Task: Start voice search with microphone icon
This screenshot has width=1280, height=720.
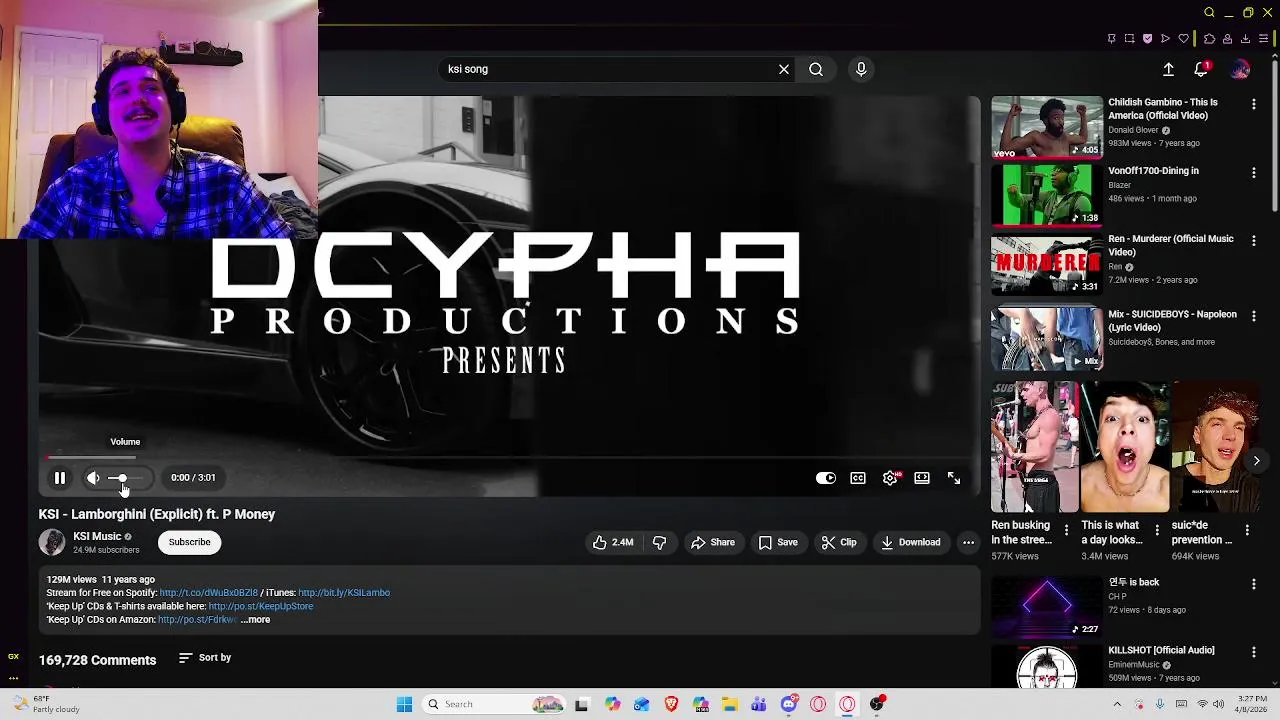Action: click(x=861, y=69)
